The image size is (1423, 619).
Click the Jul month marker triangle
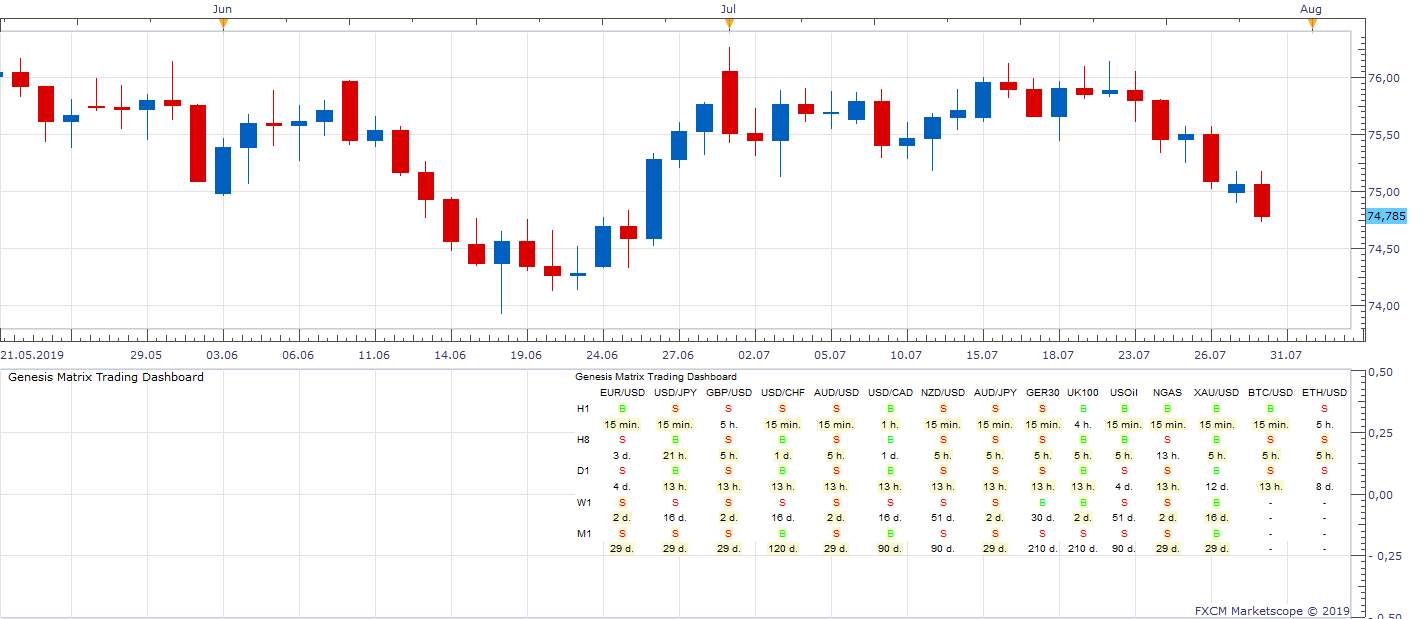(729, 25)
